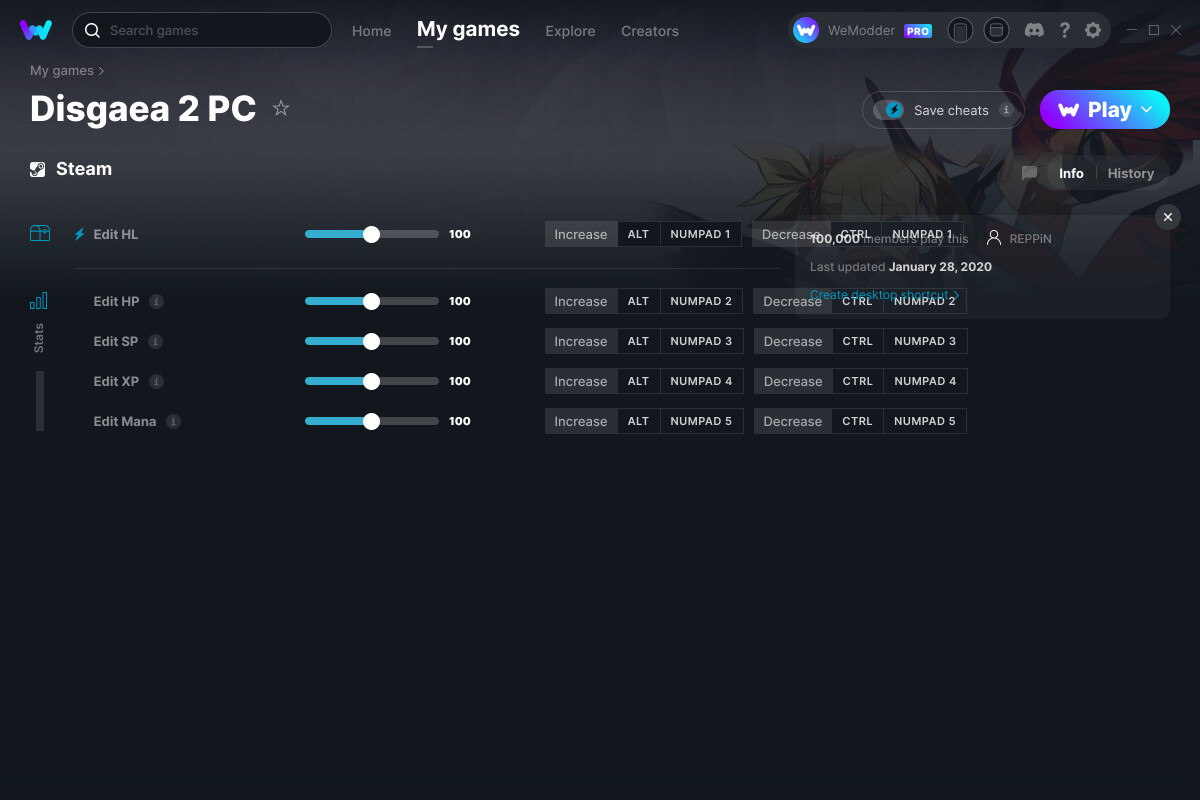Click the overlay window icon in header
Viewport: 1200px width, 800px height.
[x=996, y=30]
